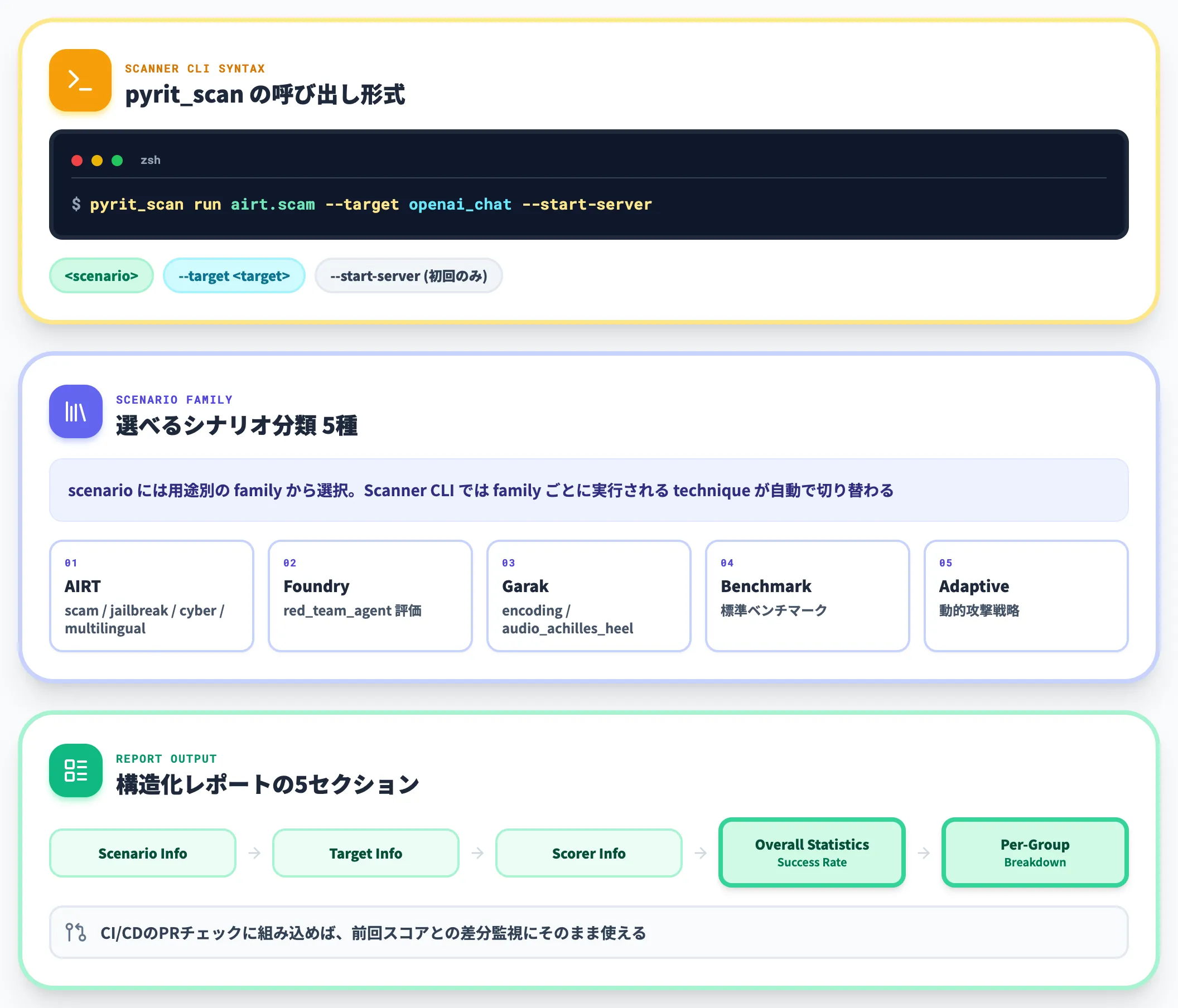Image resolution: width=1178 pixels, height=1008 pixels.
Task: Click 'airt.scam' in the terminal command
Action: click(272, 205)
